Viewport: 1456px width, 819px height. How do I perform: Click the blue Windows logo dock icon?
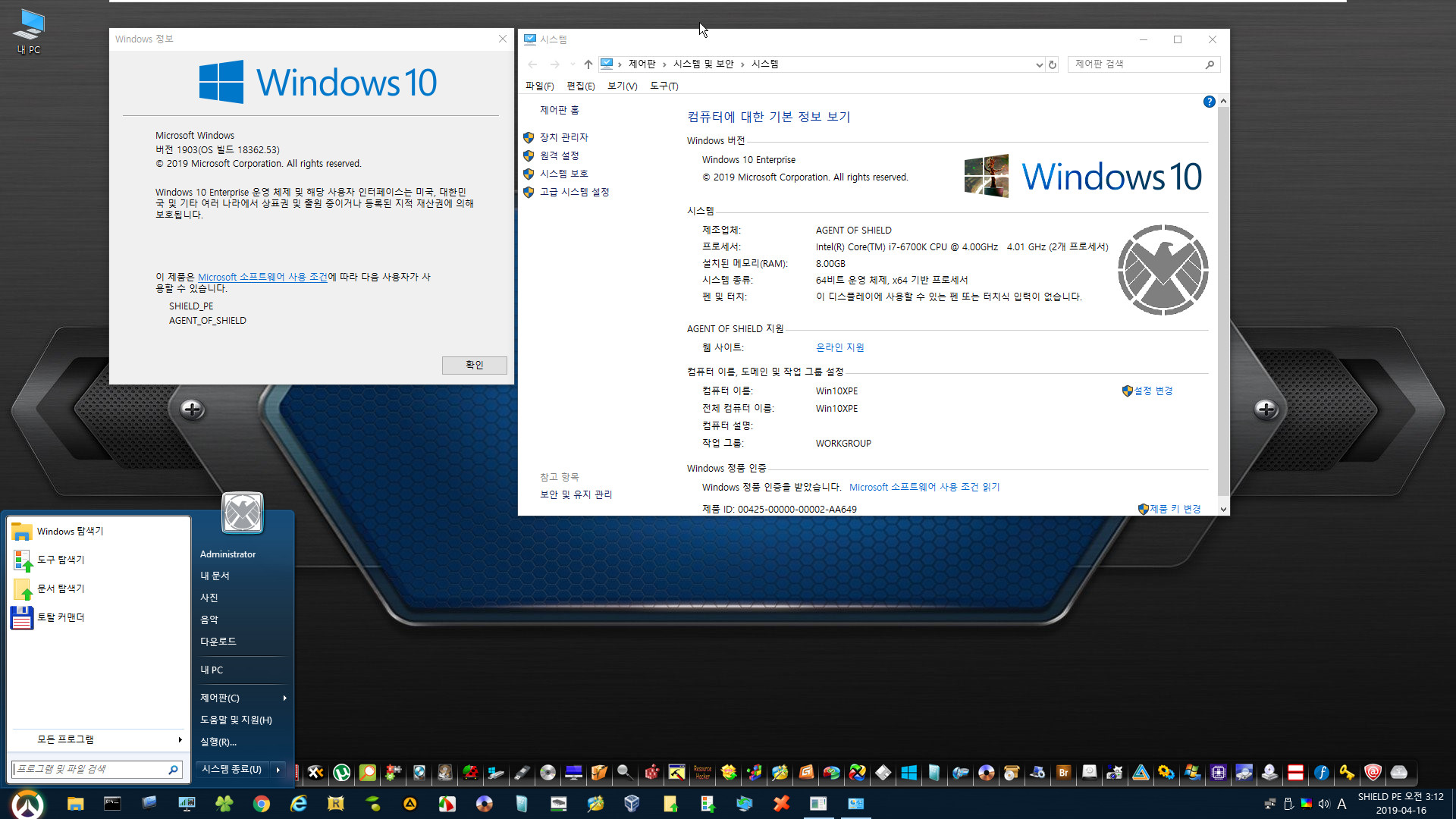click(908, 772)
